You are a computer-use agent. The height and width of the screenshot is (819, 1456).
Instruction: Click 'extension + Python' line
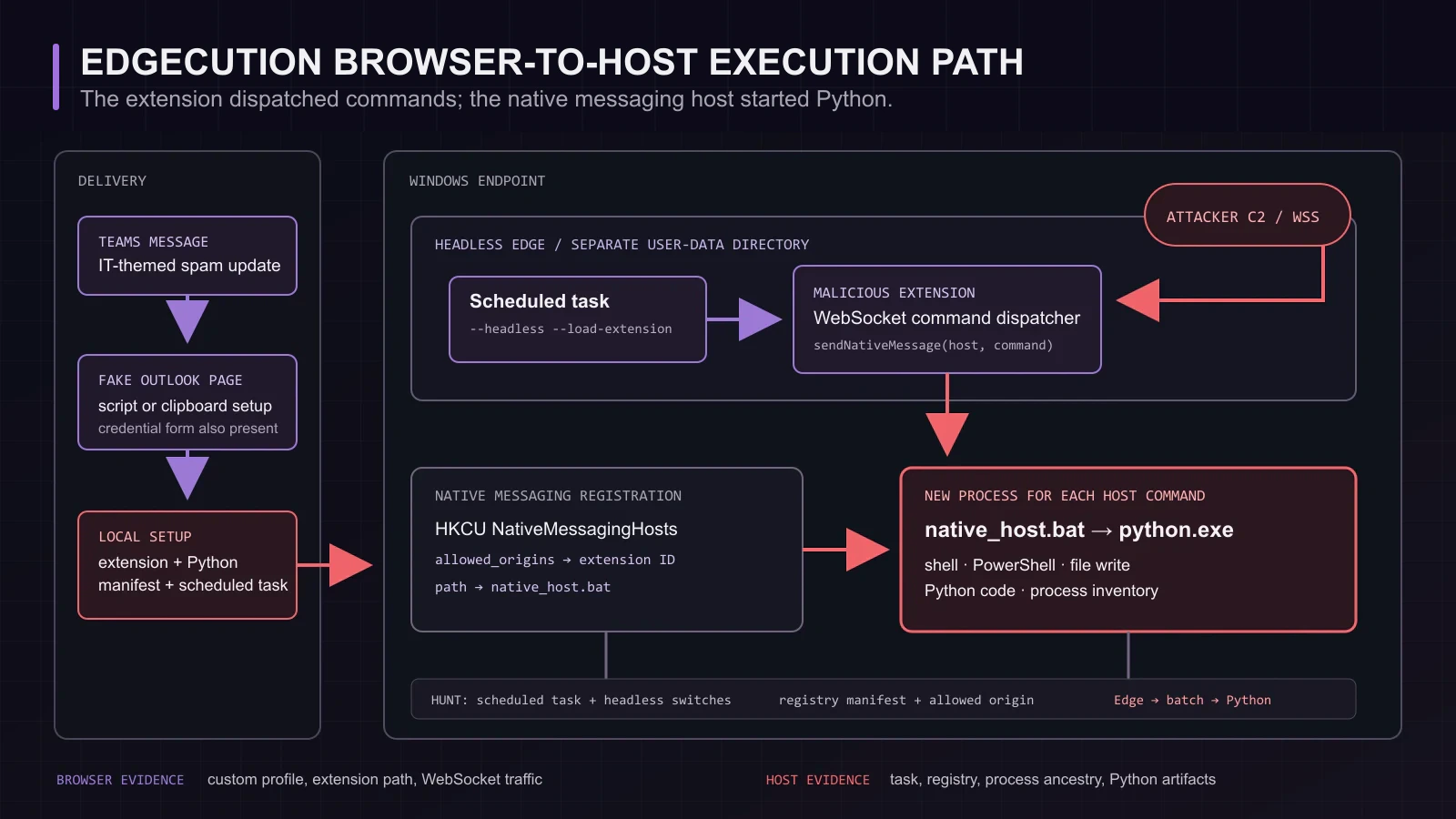pyautogui.click(x=167, y=562)
